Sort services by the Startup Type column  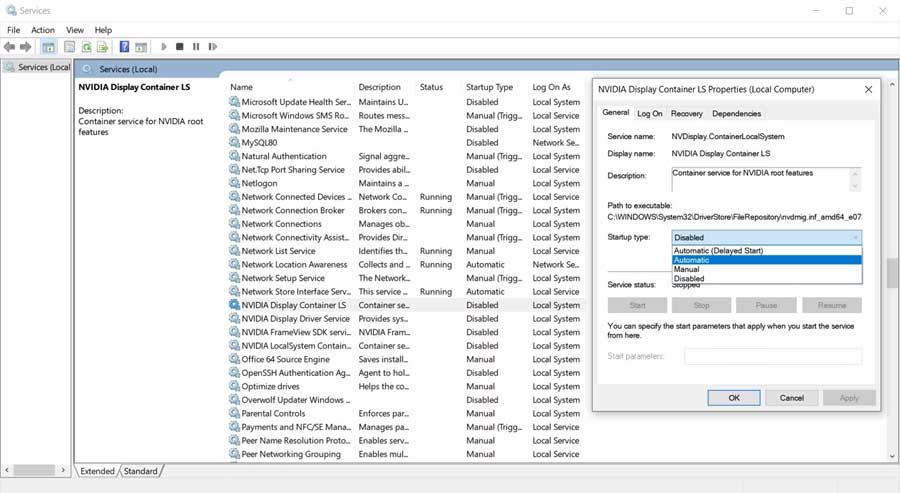[x=489, y=87]
